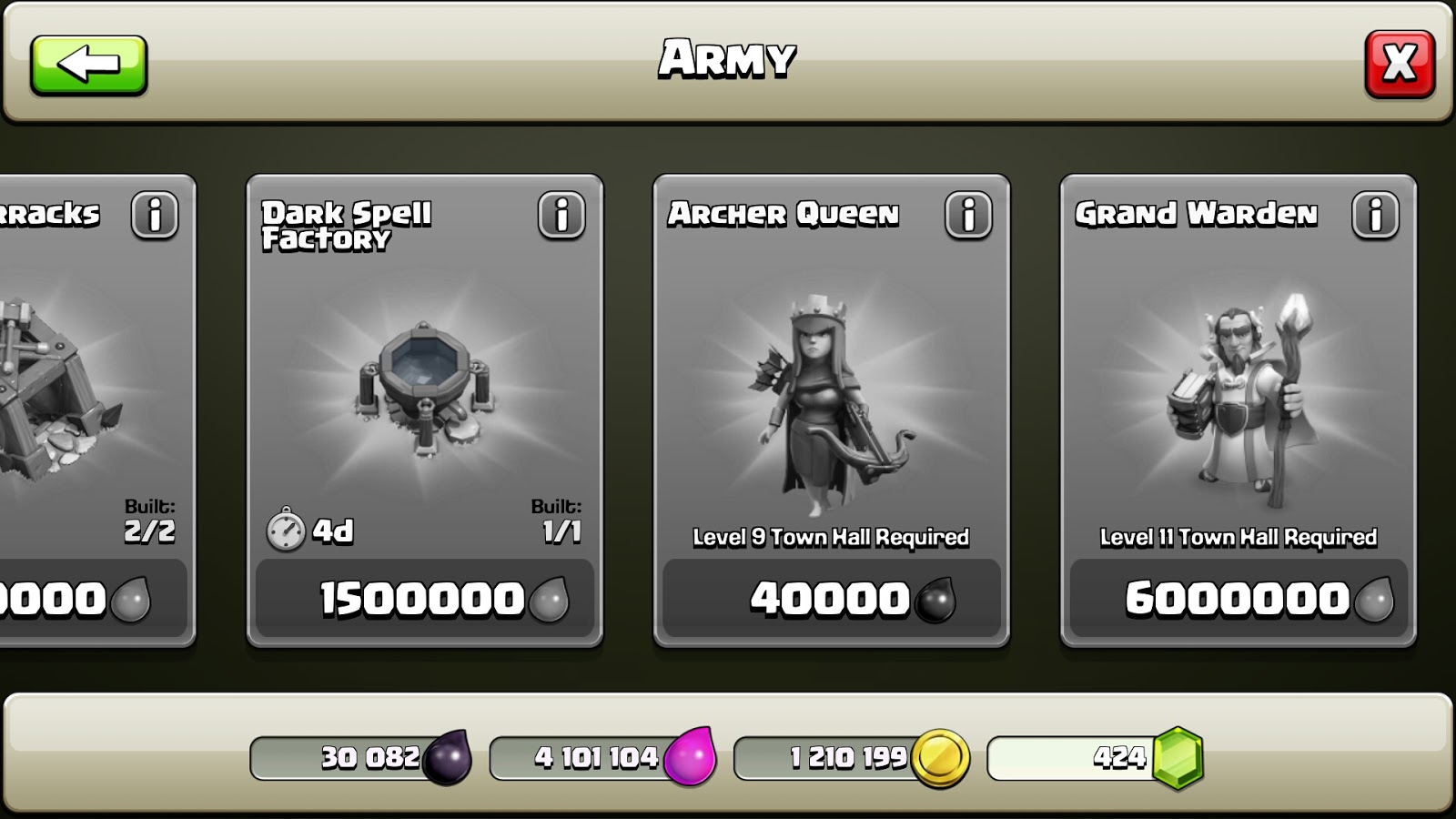
Task: Tap the dark elixir drop icon
Action: click(448, 757)
